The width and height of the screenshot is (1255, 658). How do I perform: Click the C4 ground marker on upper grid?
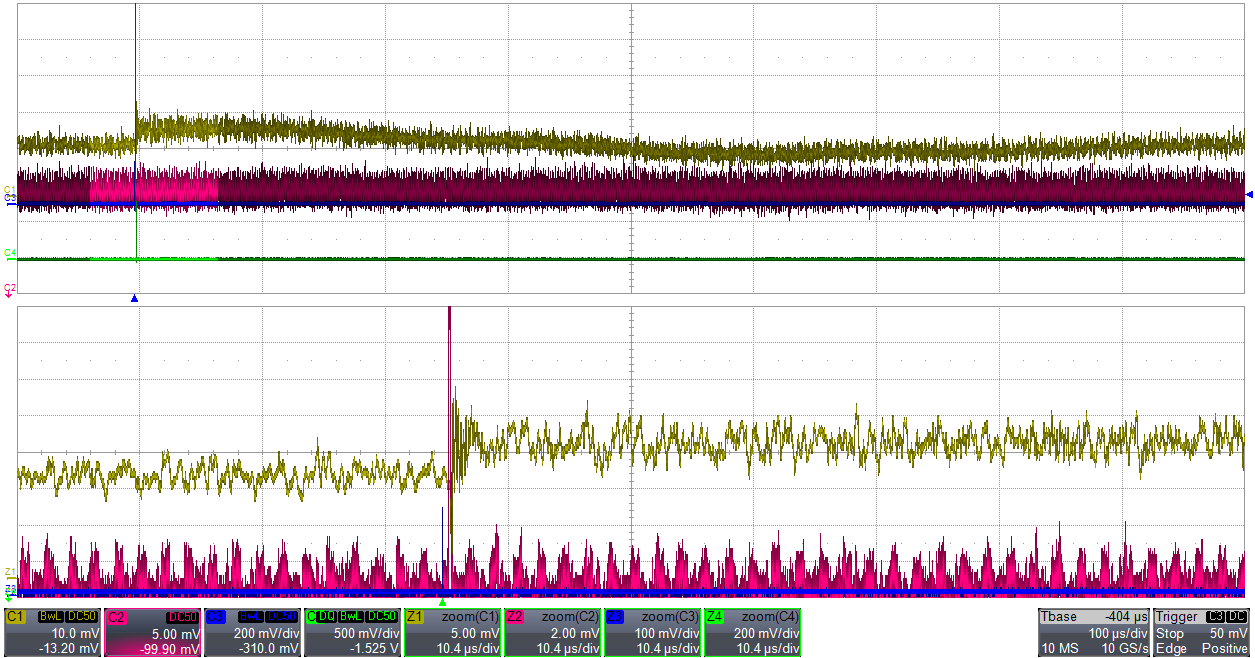click(10, 253)
